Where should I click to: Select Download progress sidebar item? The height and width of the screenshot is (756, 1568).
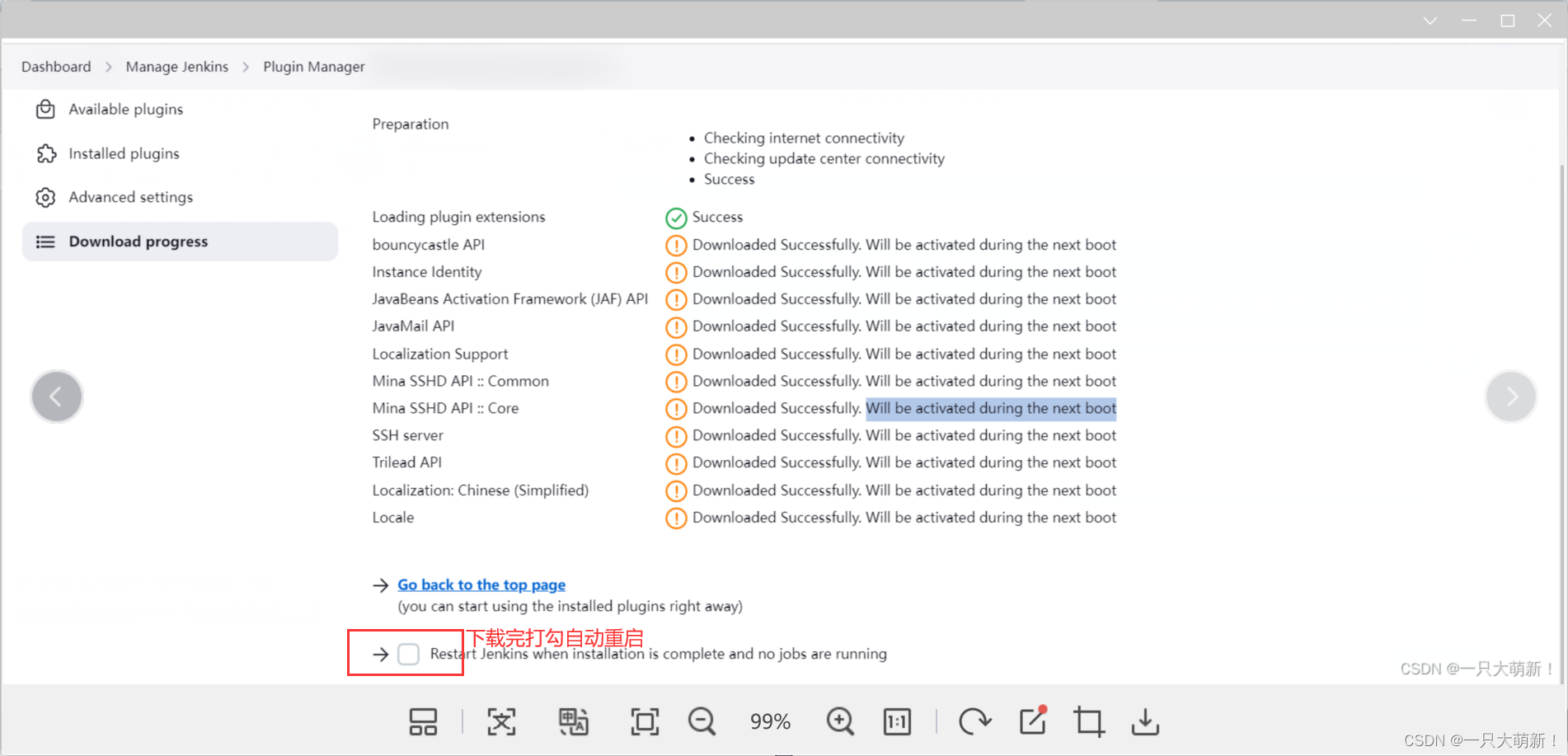180,242
